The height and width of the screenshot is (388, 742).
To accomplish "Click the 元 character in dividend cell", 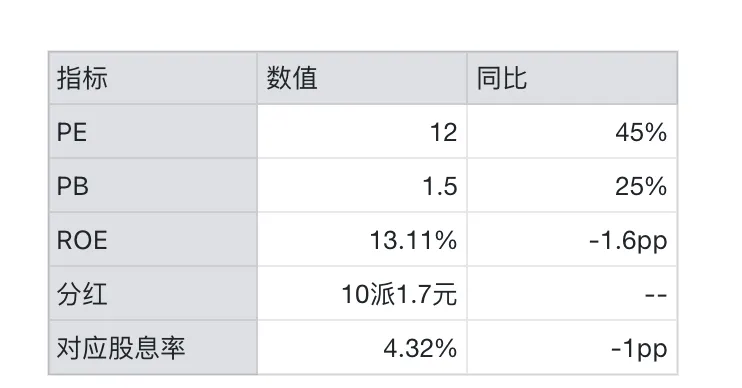I will [445, 294].
